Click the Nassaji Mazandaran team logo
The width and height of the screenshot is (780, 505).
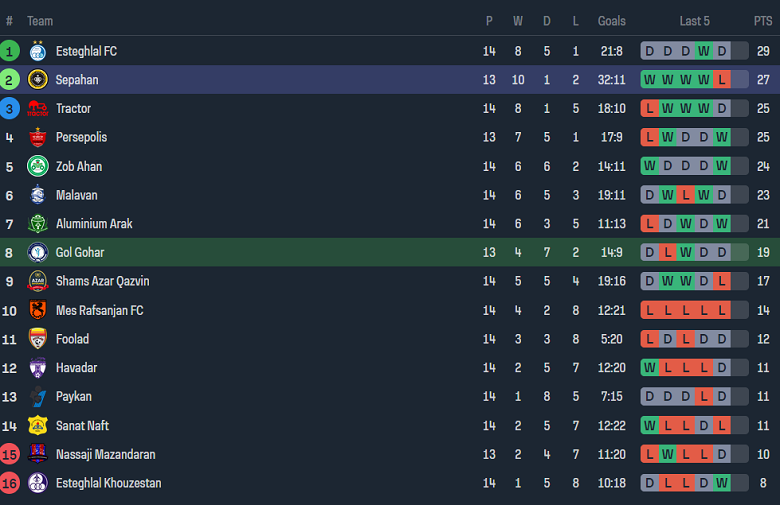[x=38, y=455]
